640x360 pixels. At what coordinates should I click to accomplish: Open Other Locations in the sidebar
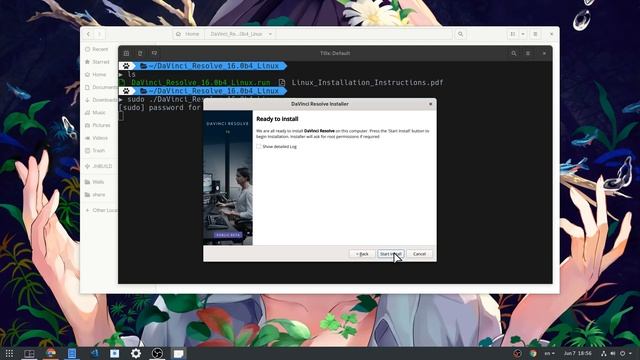click(100, 210)
